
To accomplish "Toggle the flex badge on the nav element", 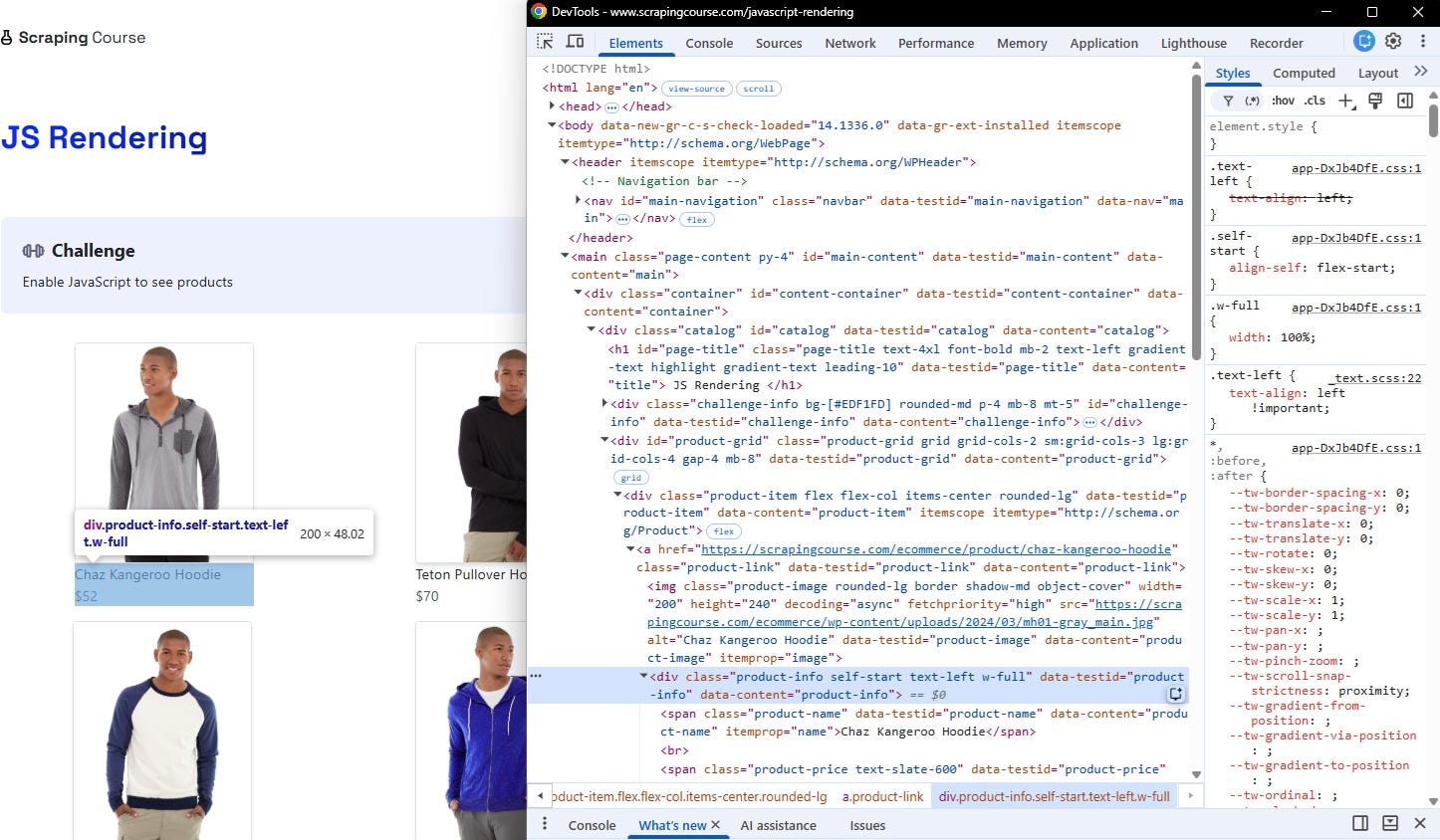I will click(697, 220).
